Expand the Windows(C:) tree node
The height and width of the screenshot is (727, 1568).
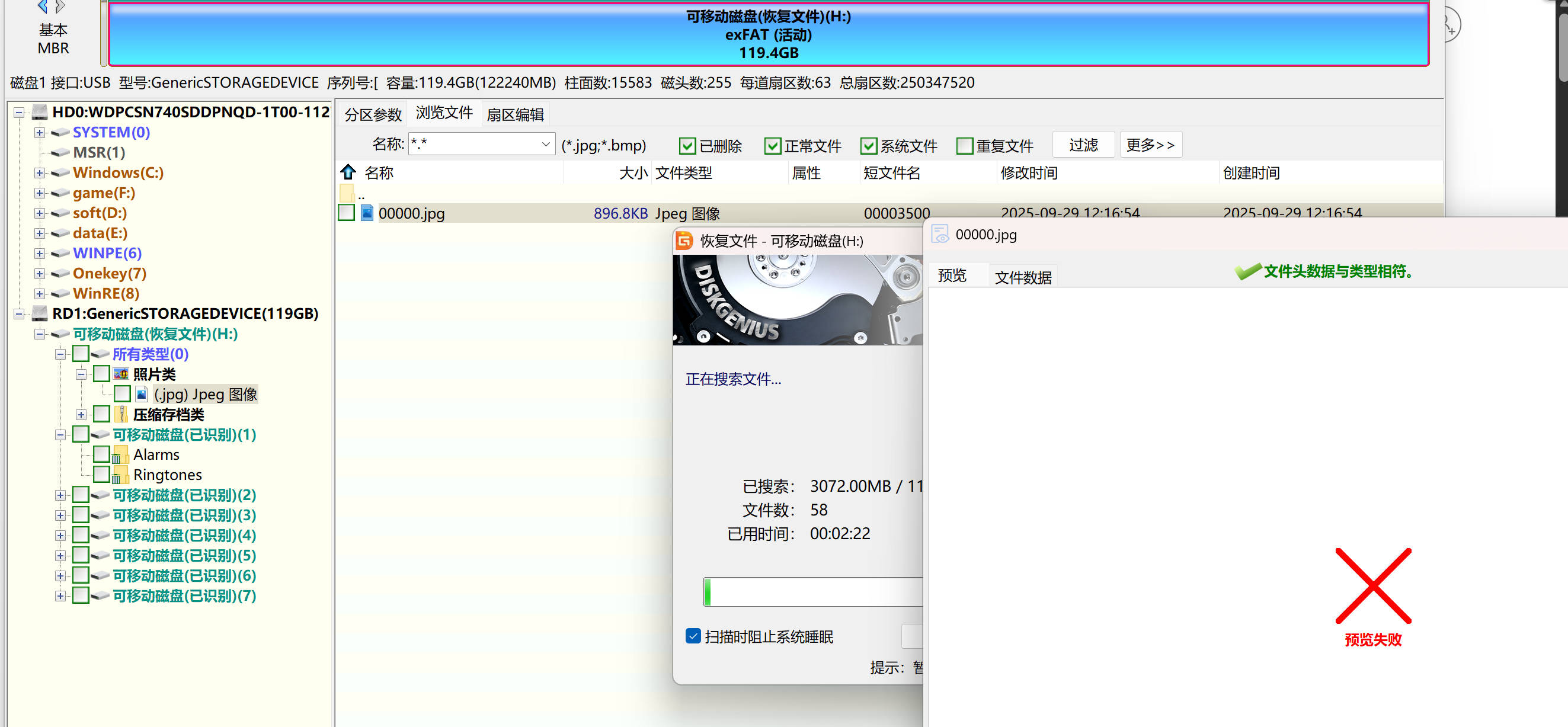coord(40,173)
